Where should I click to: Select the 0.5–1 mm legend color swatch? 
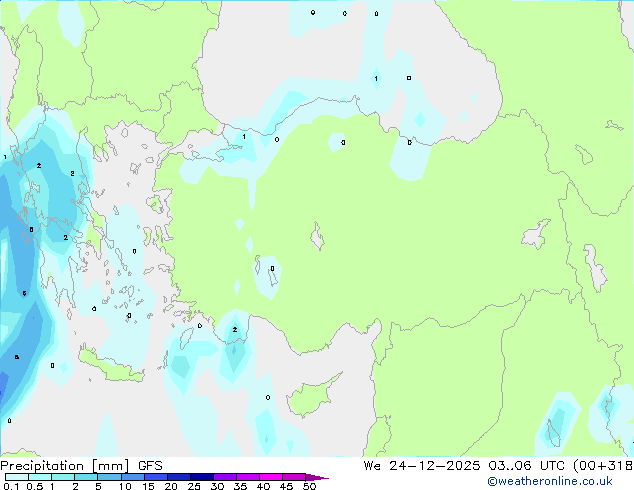[x=40, y=477]
